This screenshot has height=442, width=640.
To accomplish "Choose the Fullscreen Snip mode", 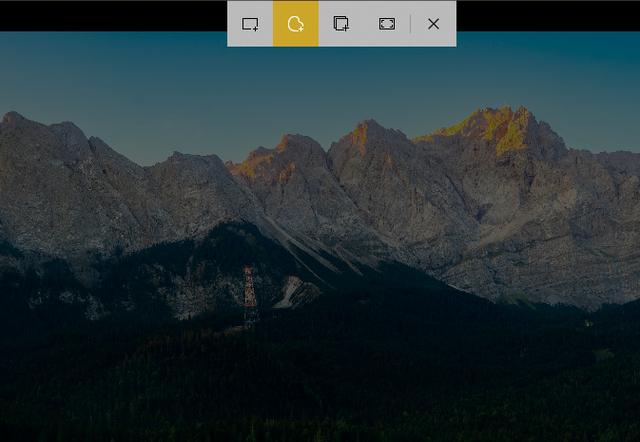I will click(387, 24).
